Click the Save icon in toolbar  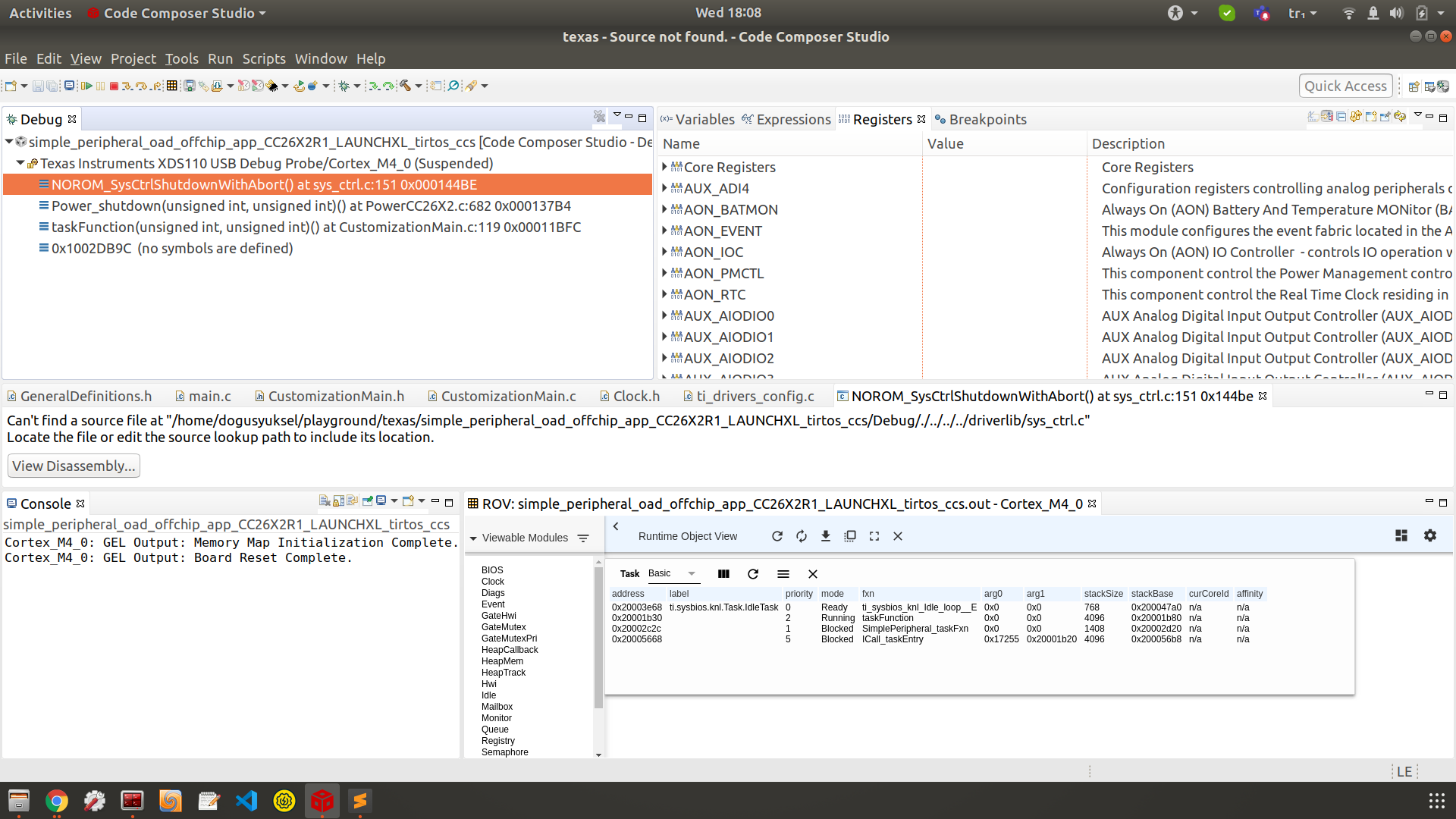[38, 86]
